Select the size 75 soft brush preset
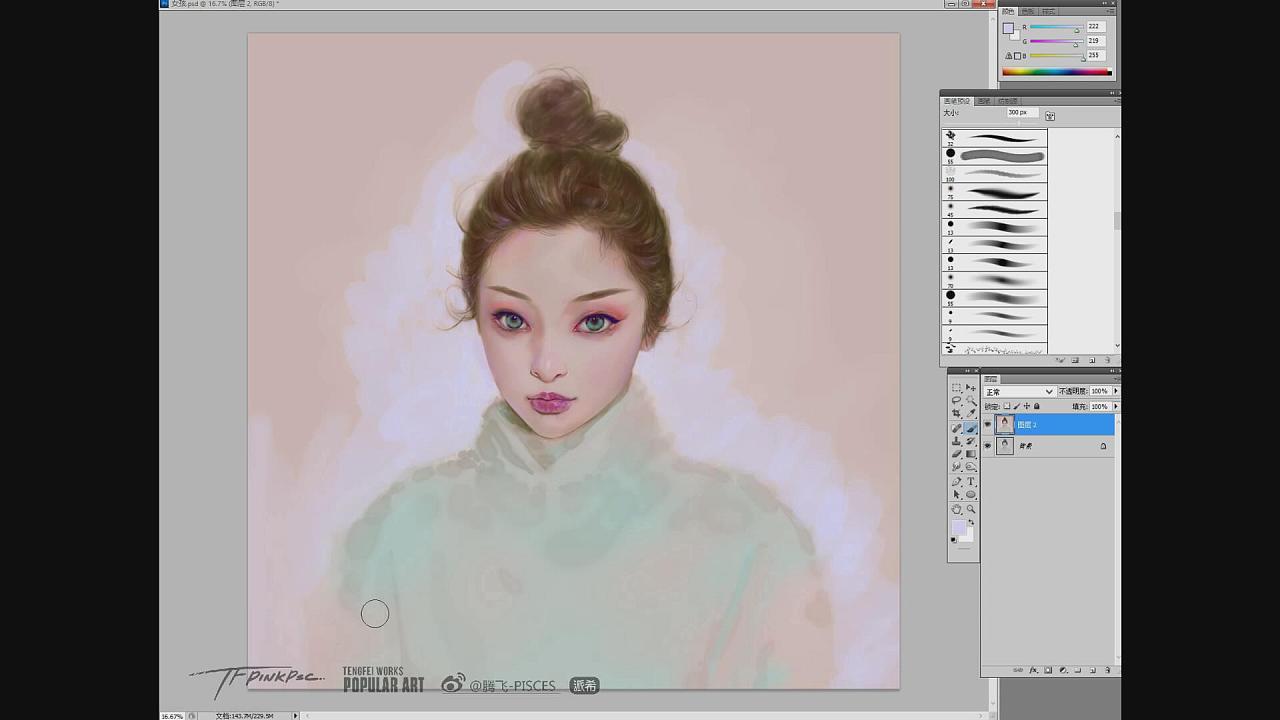The height and width of the screenshot is (720, 1280). (995, 192)
